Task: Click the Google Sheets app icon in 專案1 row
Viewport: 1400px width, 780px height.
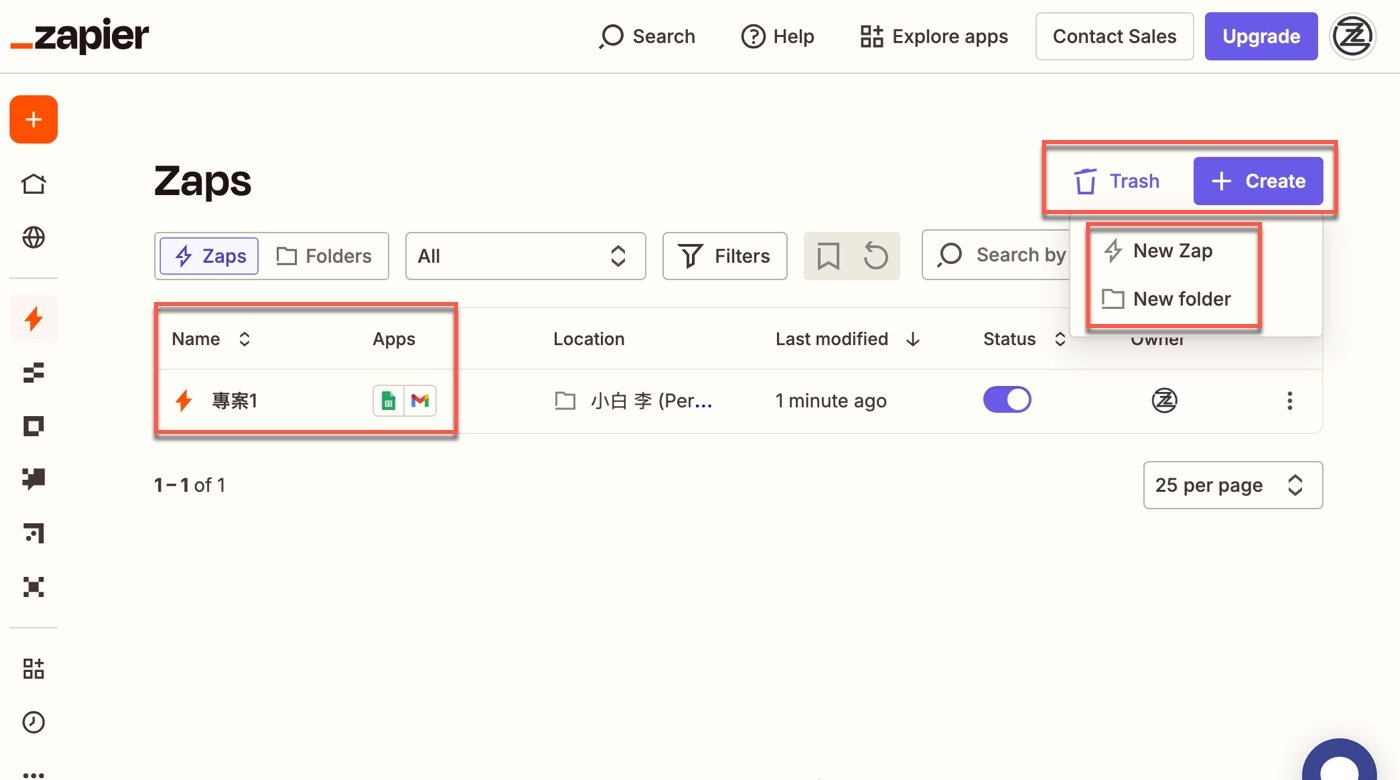Action: 389,401
